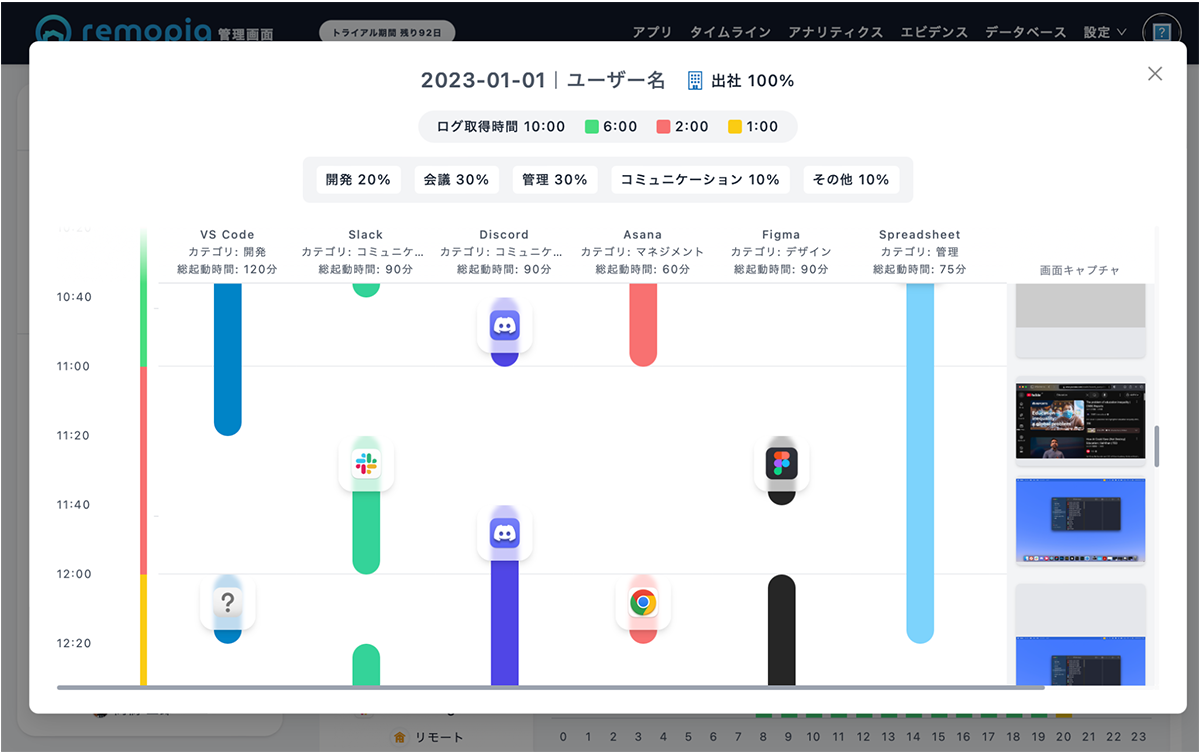Click the 12:00 time label
The height and width of the screenshot is (752, 1200).
pyautogui.click(x=74, y=575)
